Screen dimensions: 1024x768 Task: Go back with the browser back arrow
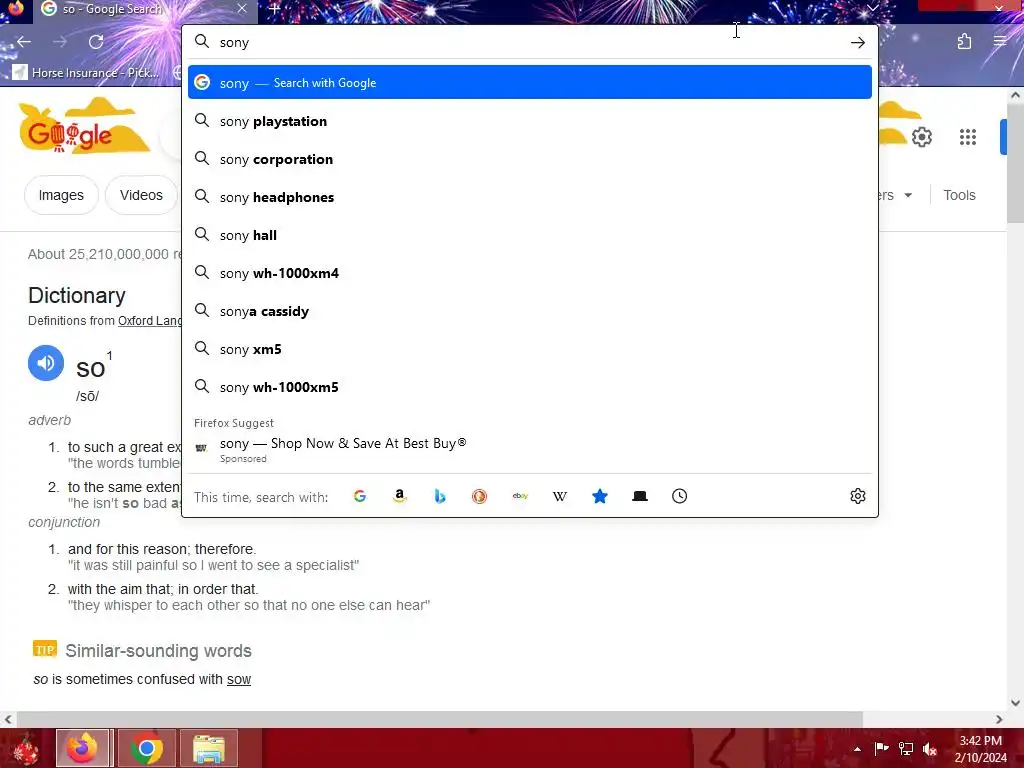point(24,42)
